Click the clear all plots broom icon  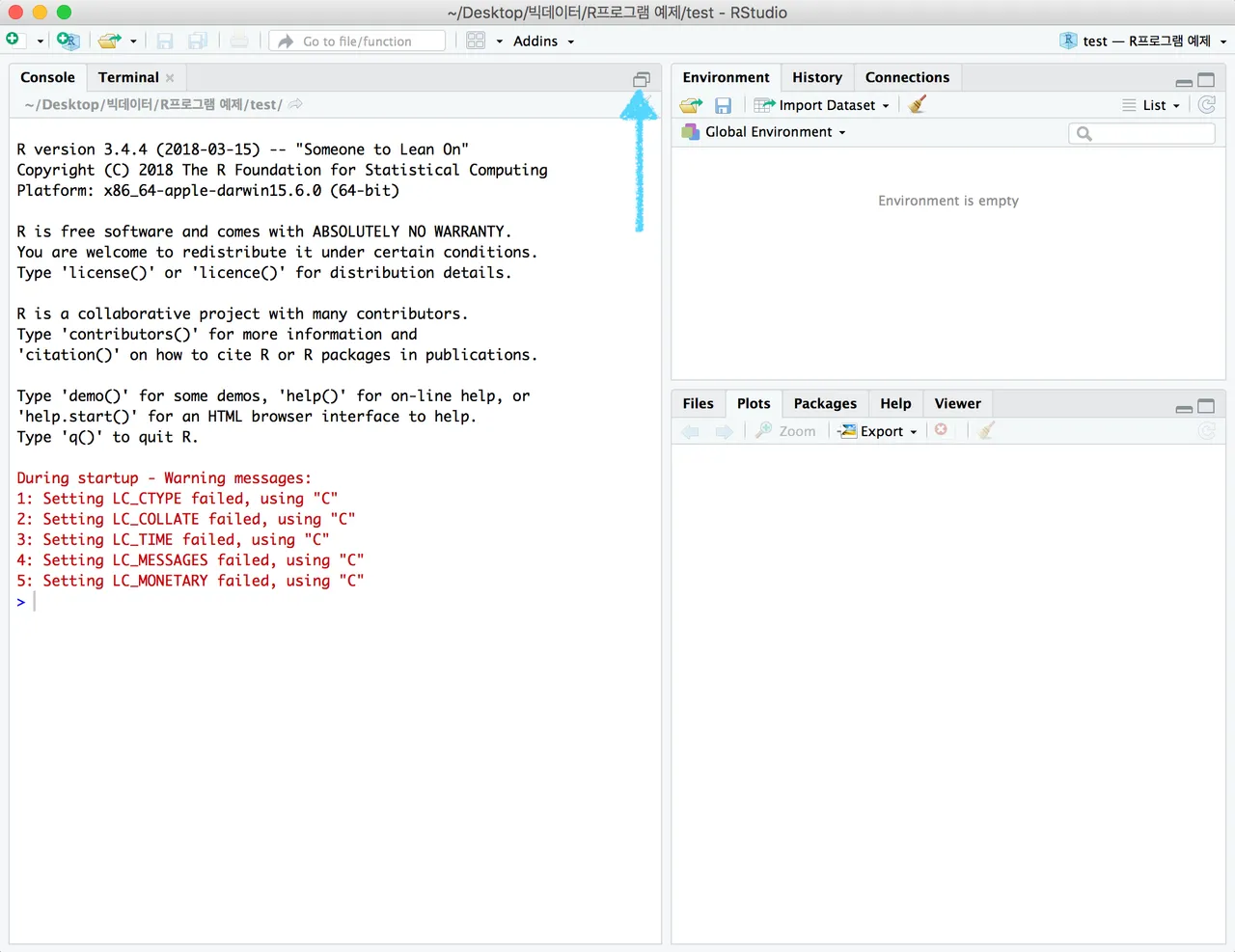985,431
